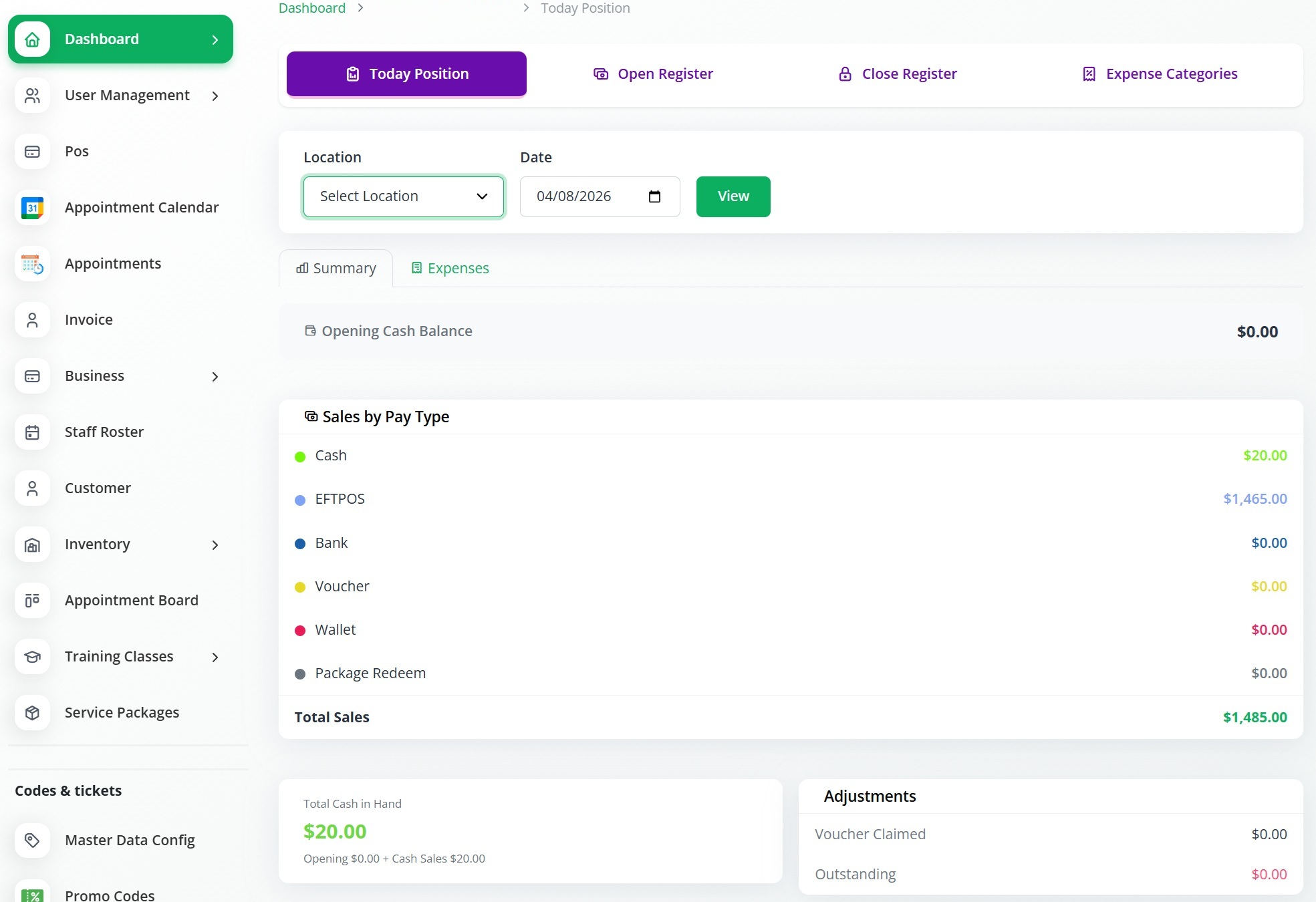Click the Outstanding adjustments row label
The width and height of the screenshot is (1316, 902).
[x=856, y=875]
